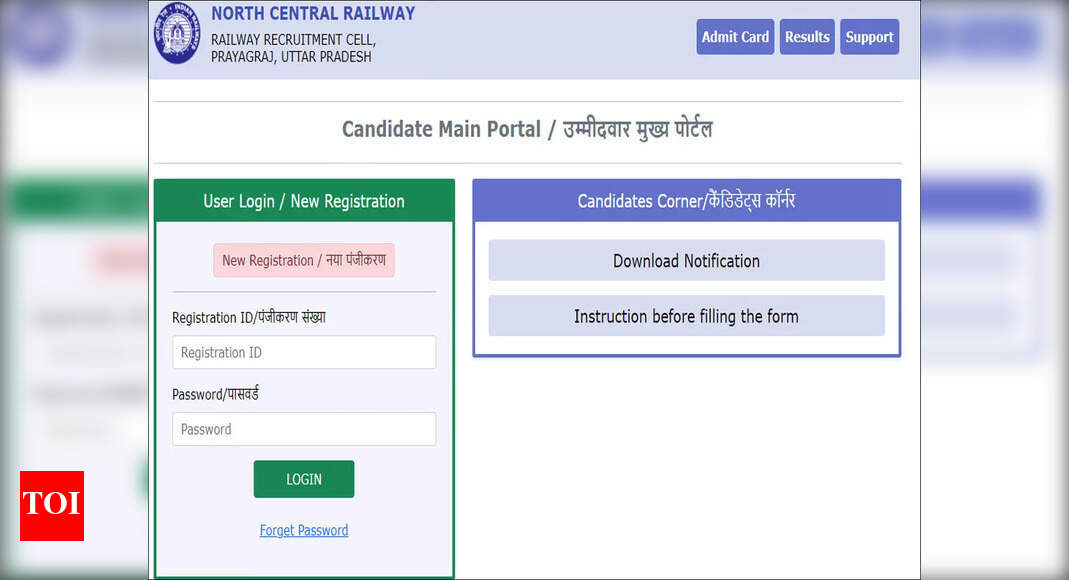1069x580 pixels.
Task: Click the PRAYAGRAJ, UTTAR PRADESH text line
Action: [x=291, y=57]
